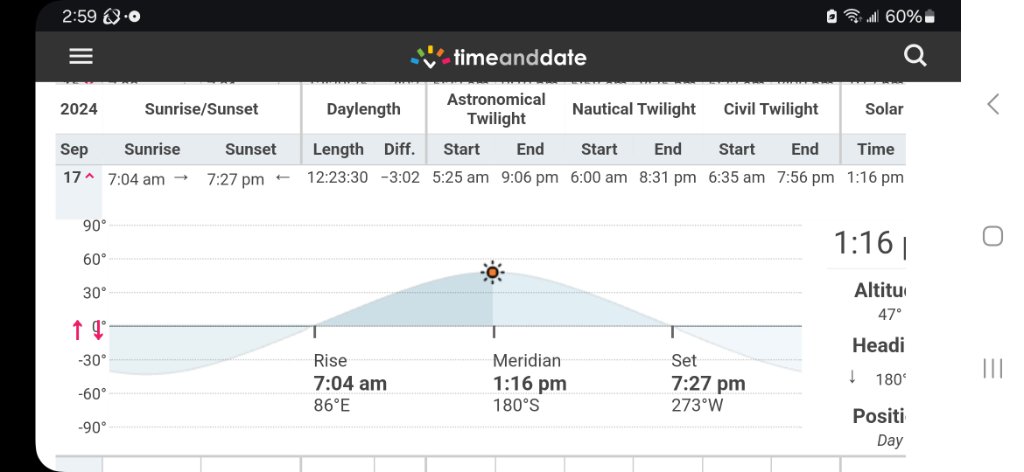Click the 12:23:30 day length value
1024x472 pixels.
(337, 178)
